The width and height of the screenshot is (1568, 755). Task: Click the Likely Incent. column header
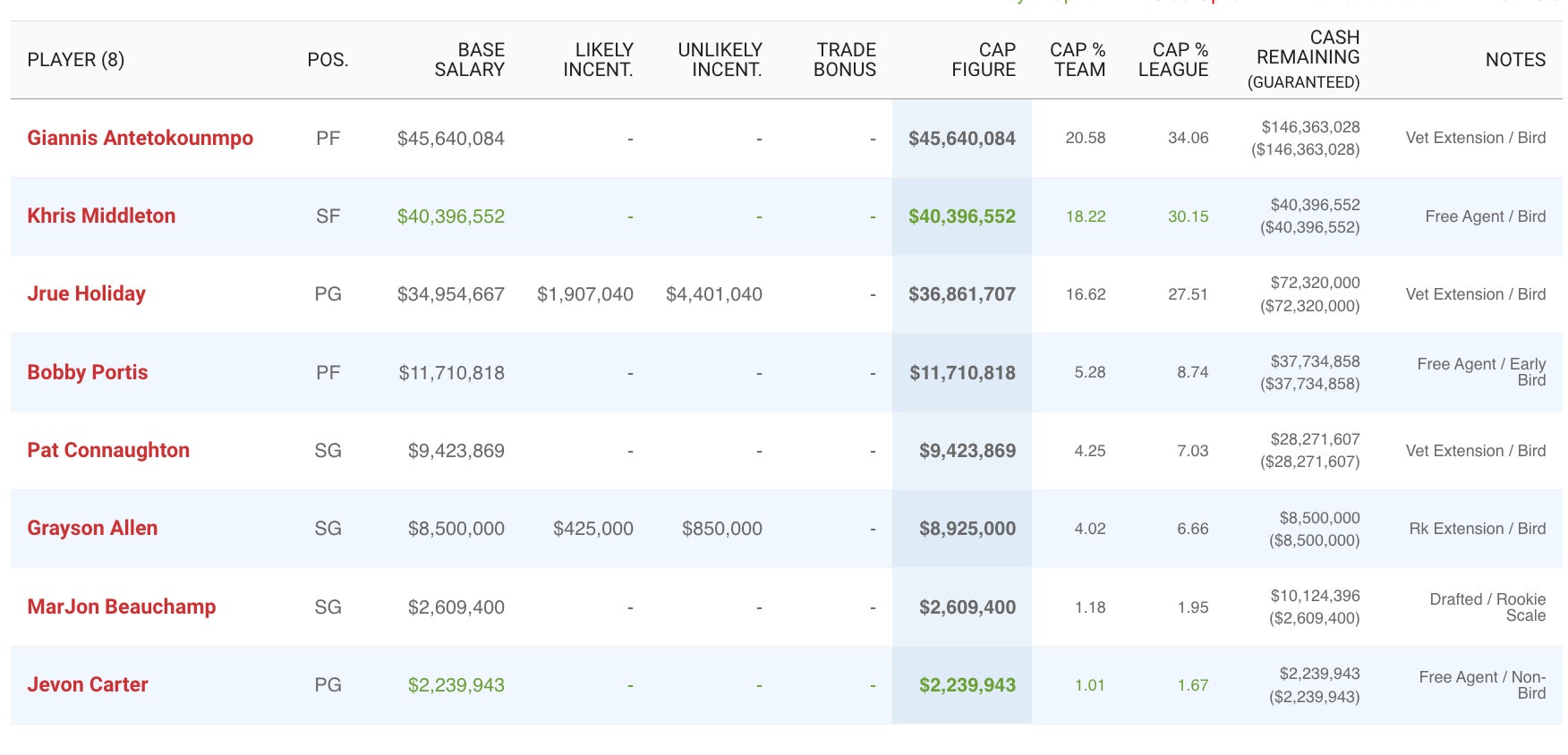pyautogui.click(x=598, y=60)
